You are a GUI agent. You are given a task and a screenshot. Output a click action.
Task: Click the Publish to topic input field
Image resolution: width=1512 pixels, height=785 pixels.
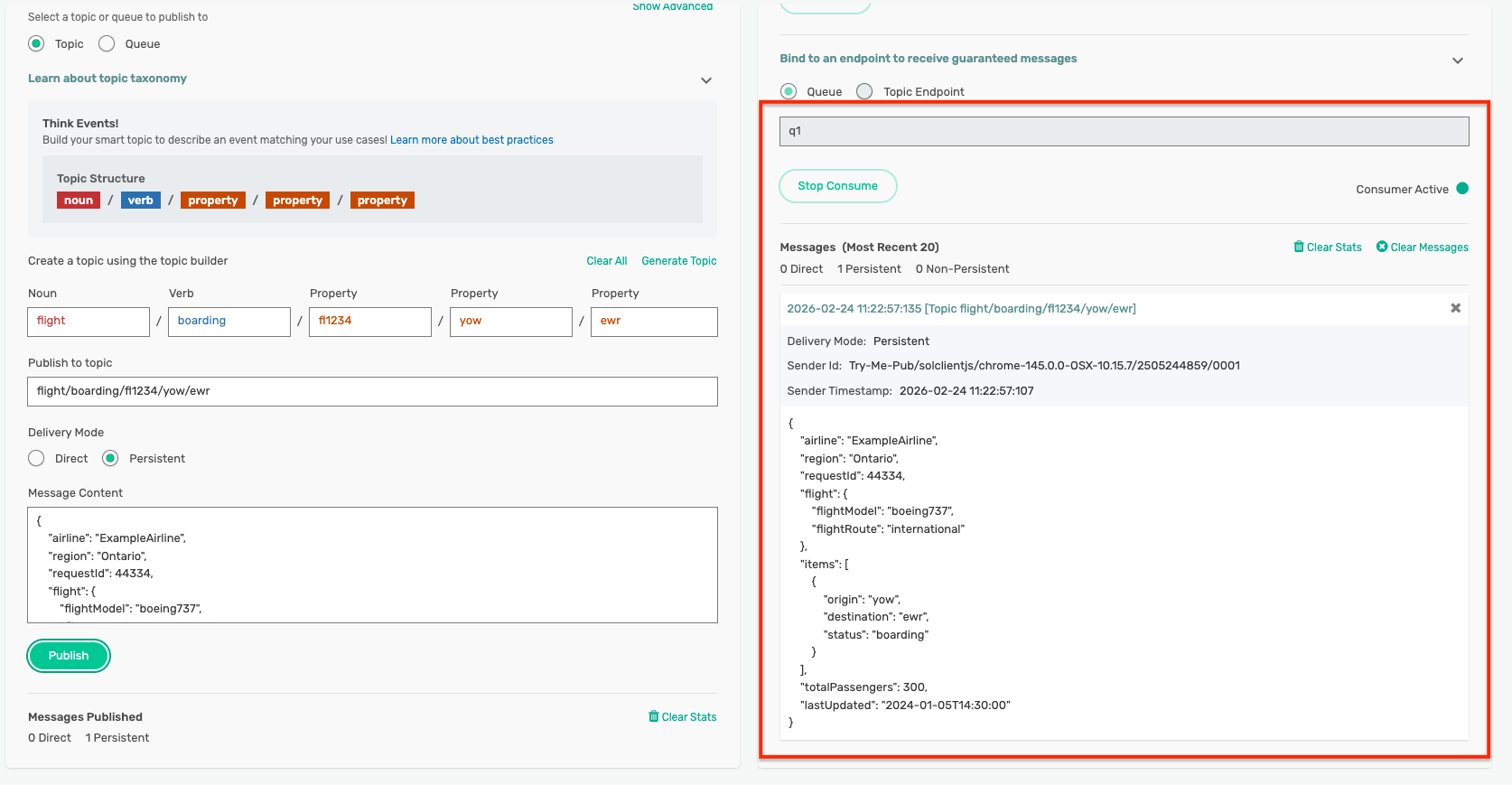coord(372,391)
